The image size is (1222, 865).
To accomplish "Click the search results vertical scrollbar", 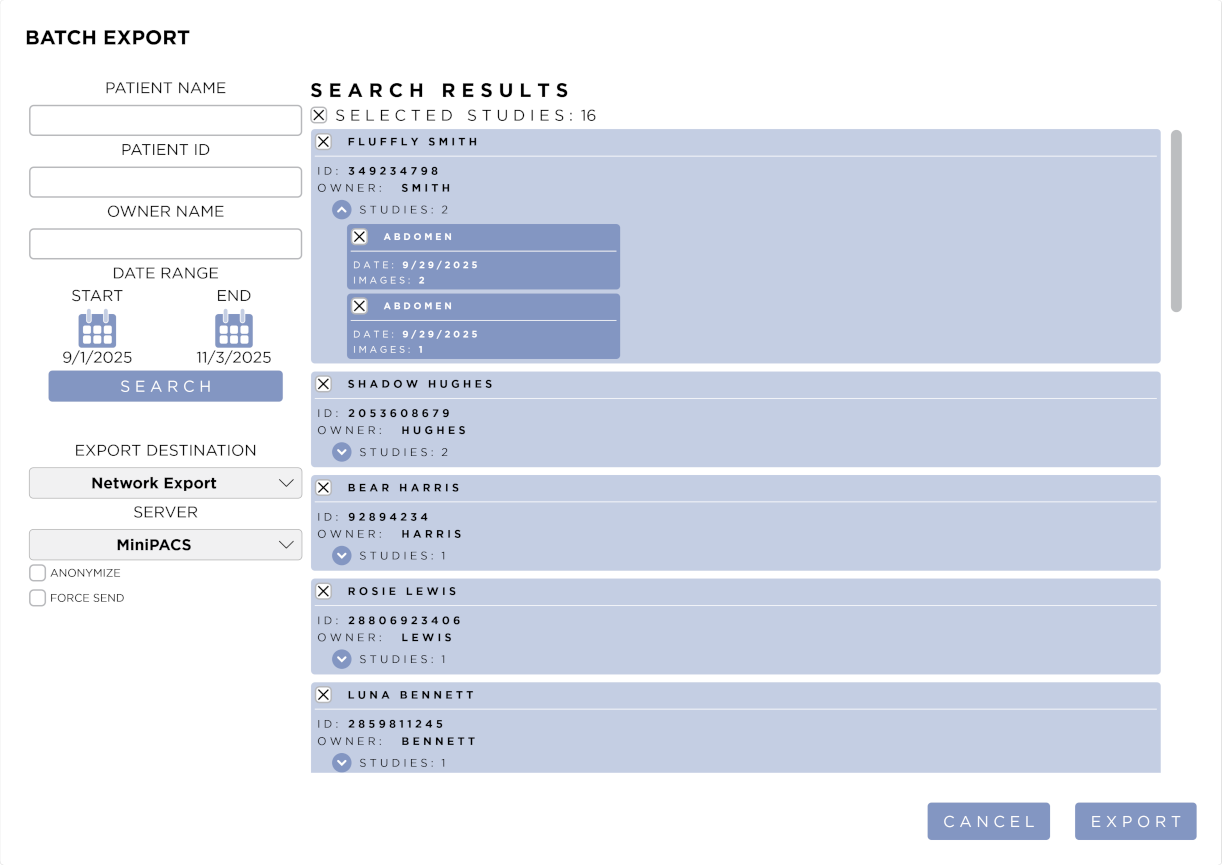I will click(x=1176, y=221).
